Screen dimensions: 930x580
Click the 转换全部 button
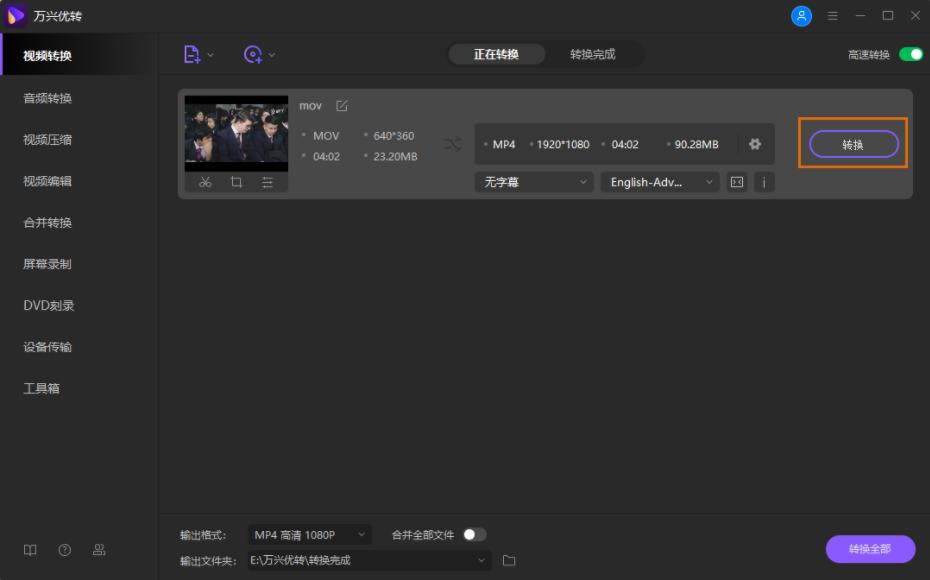tap(869, 550)
